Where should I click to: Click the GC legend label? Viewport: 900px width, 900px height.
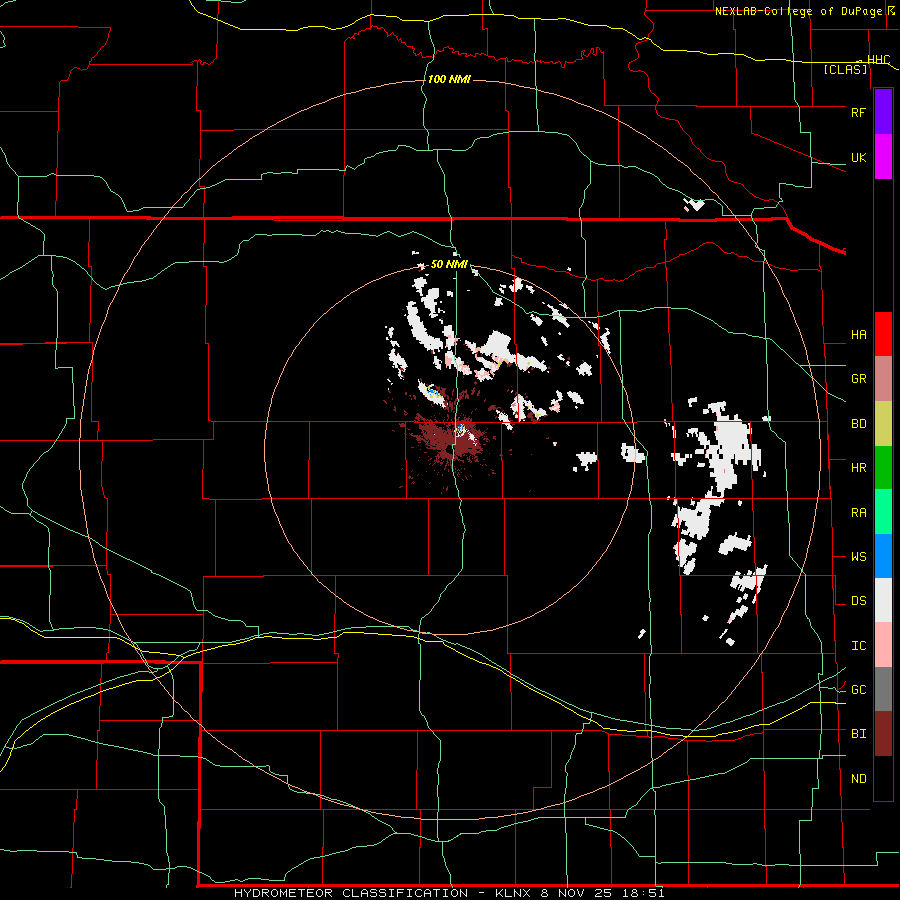tap(858, 690)
